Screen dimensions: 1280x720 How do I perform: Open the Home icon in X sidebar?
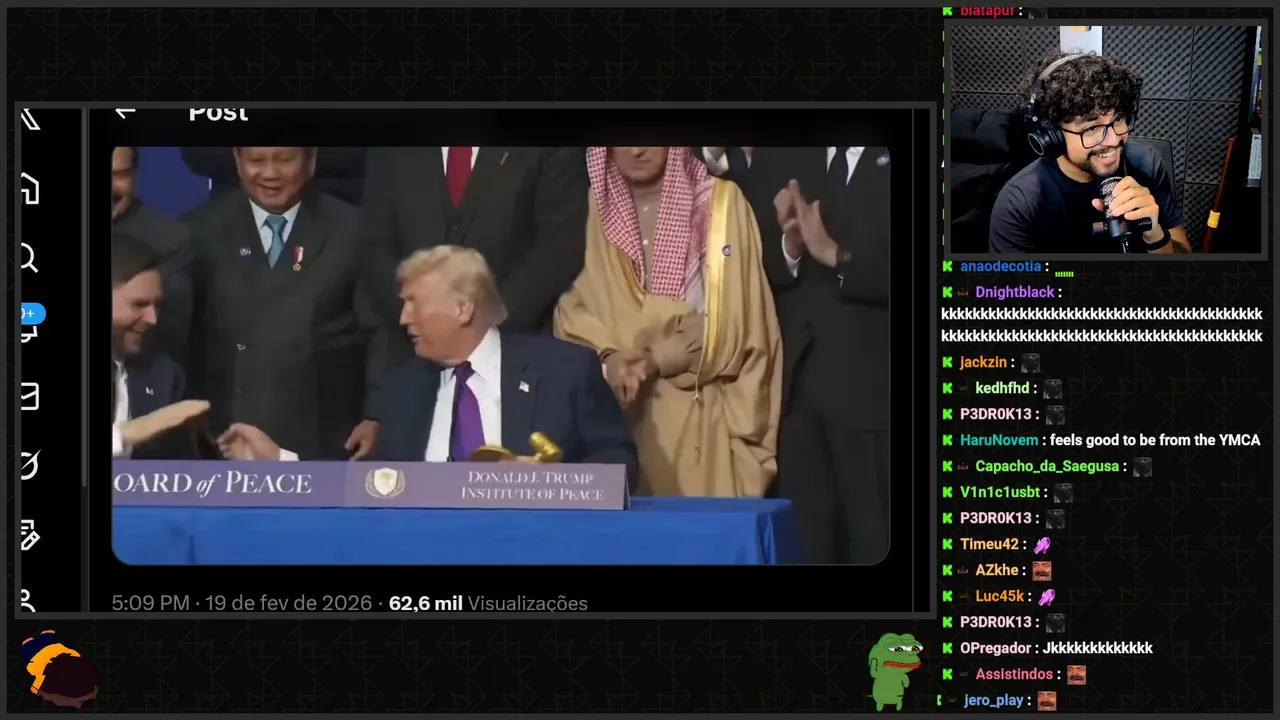30,189
